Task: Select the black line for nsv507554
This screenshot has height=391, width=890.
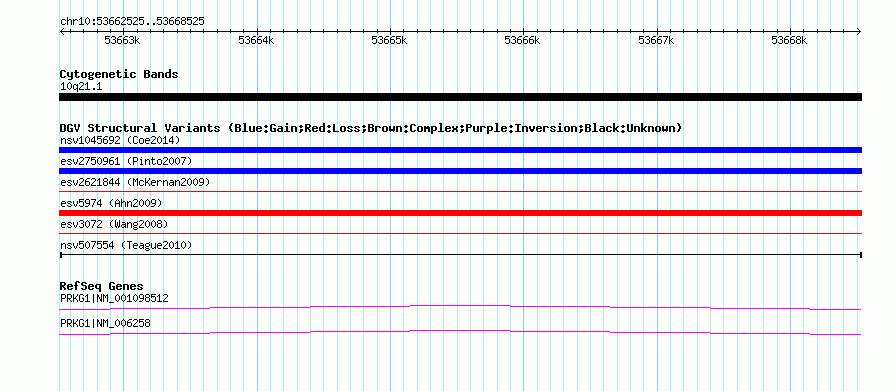Action: tap(460, 255)
